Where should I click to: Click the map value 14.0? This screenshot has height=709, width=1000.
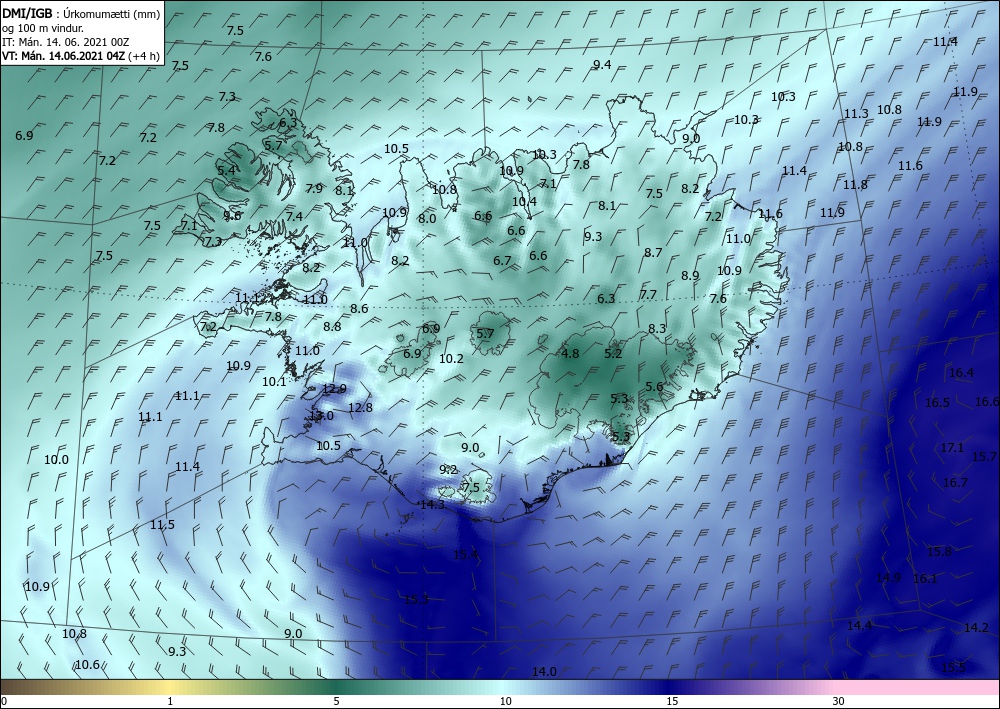544,671
